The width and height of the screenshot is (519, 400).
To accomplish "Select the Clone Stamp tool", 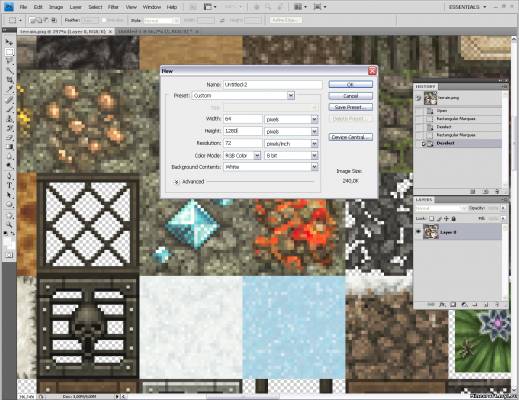I will (9, 119).
